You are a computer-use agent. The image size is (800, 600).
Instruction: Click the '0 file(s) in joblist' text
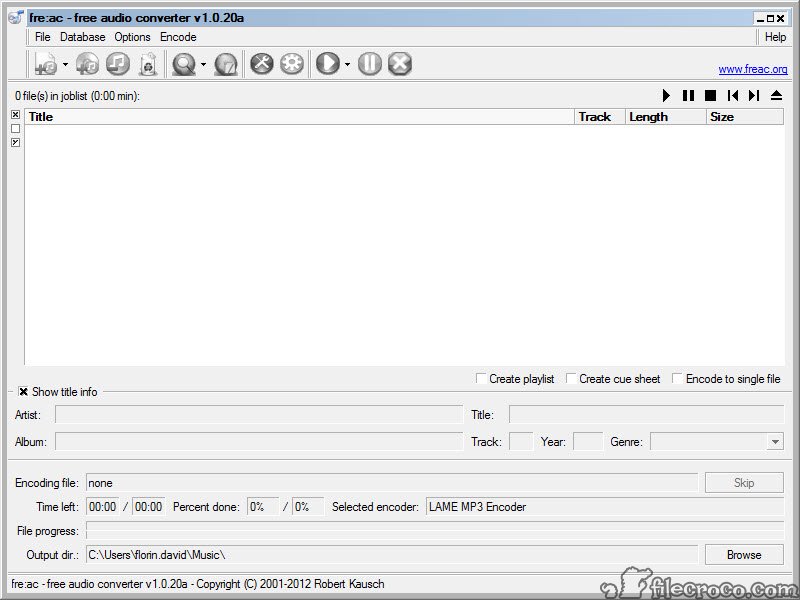tap(77, 96)
